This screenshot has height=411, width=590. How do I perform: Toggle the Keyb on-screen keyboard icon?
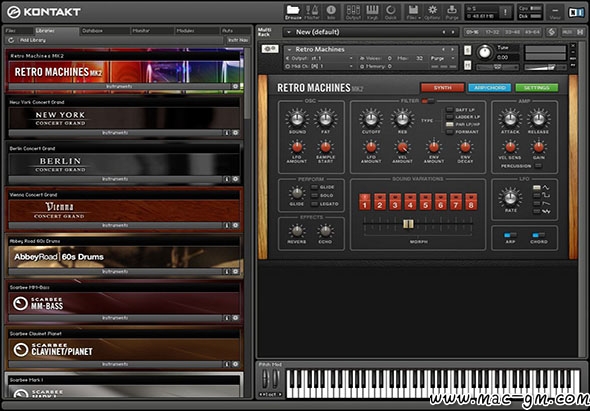click(372, 12)
